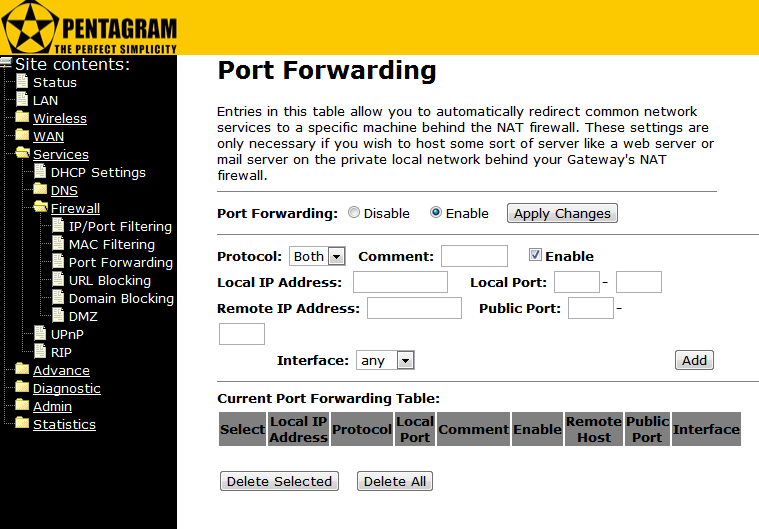Click the Local IP Address input field
The height and width of the screenshot is (529, 759).
400,282
